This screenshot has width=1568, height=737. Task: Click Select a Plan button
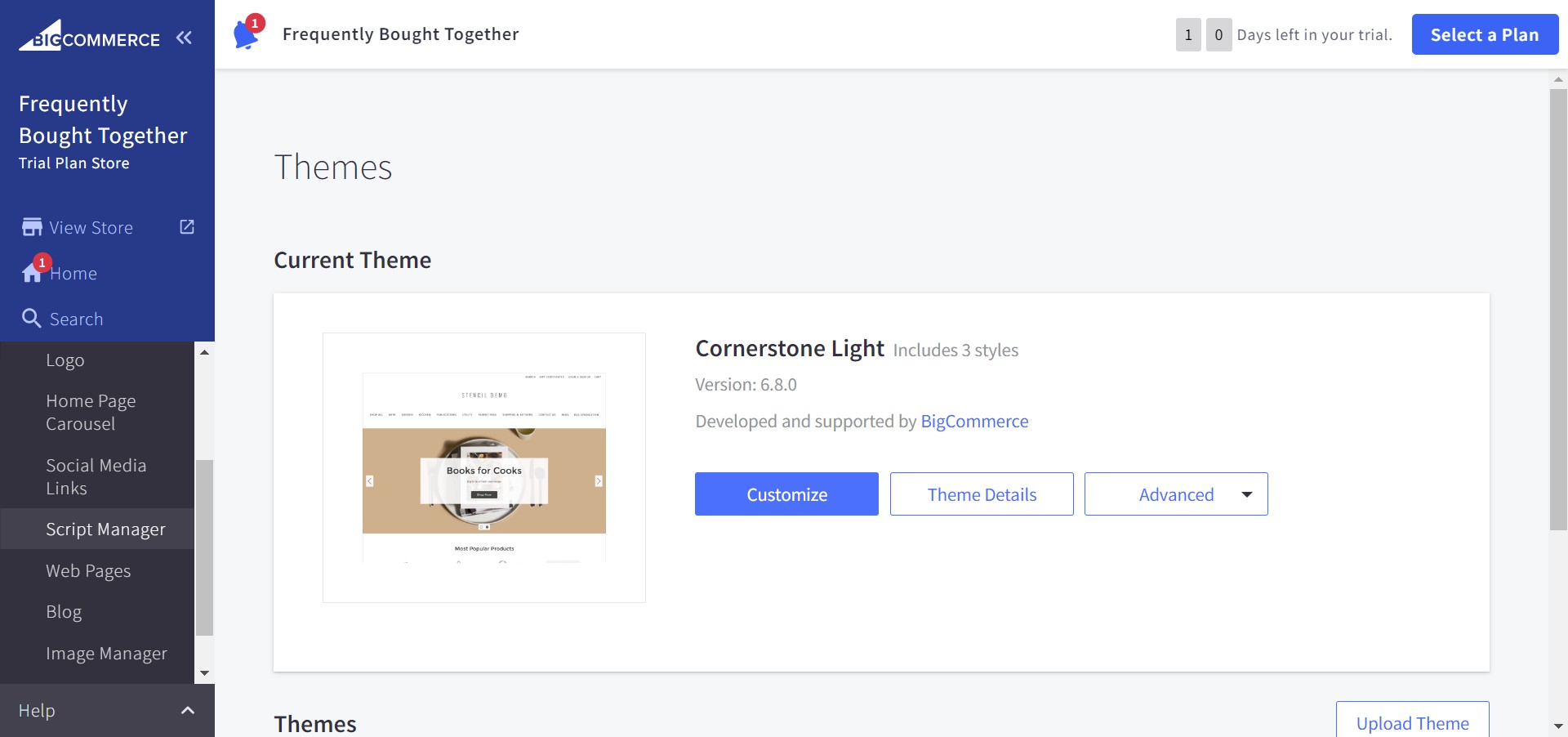point(1485,35)
